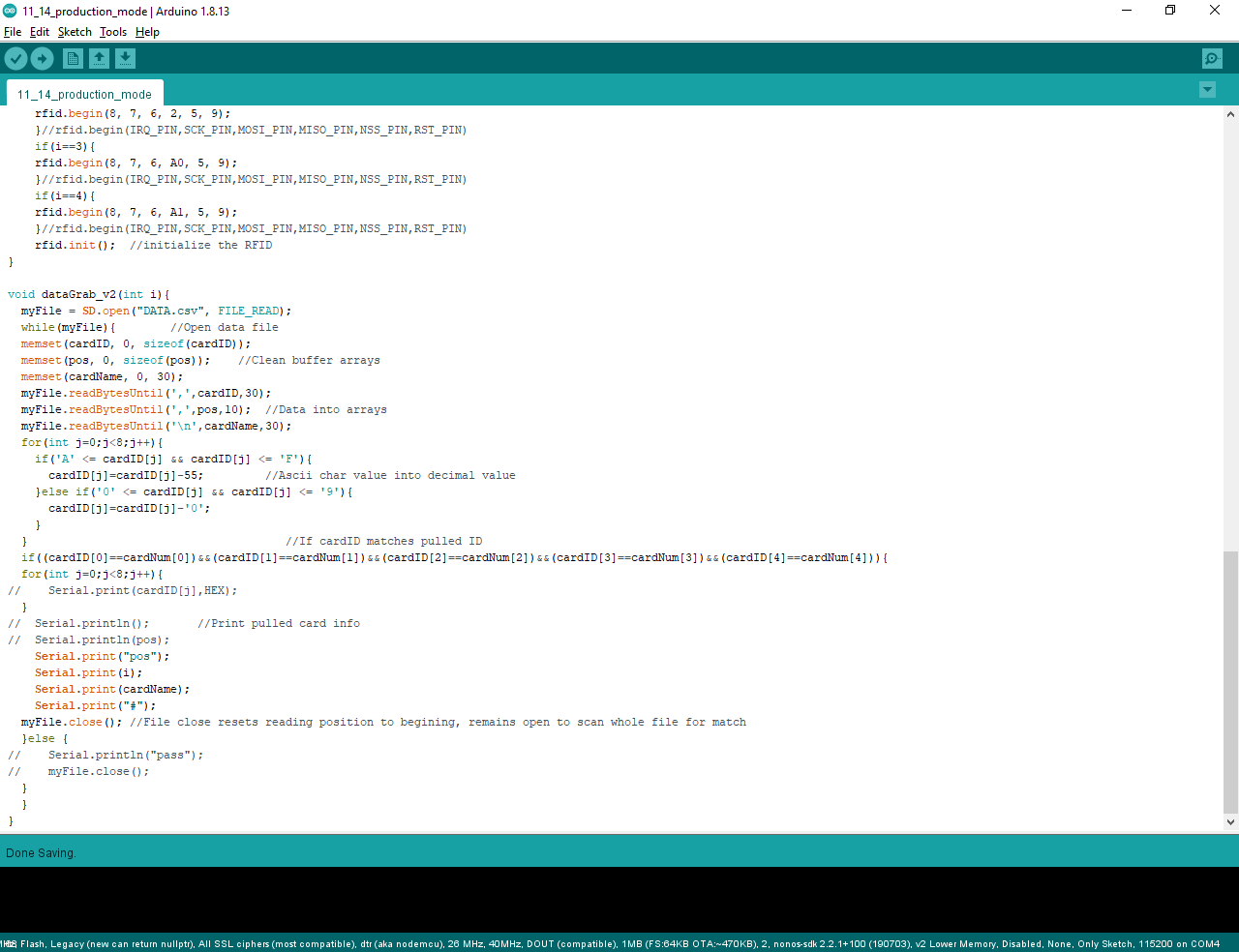The height and width of the screenshot is (952, 1239).
Task: Click 'Serial.print(cardName);' line
Action: 112,689
